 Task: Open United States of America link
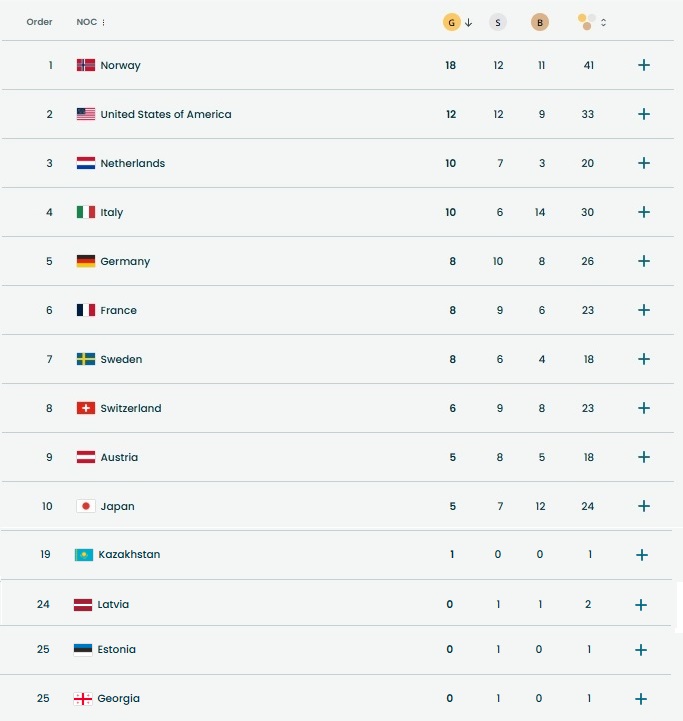tap(165, 114)
